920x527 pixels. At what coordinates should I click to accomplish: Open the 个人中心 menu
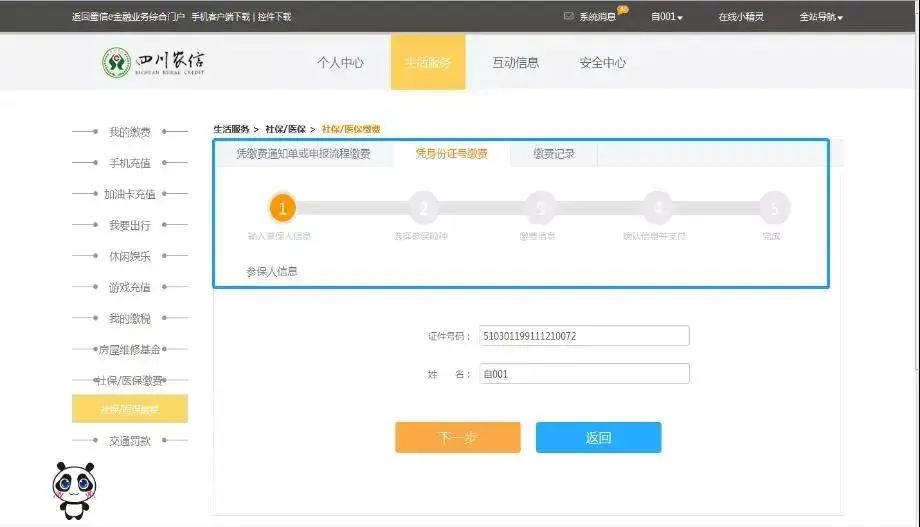pos(340,62)
